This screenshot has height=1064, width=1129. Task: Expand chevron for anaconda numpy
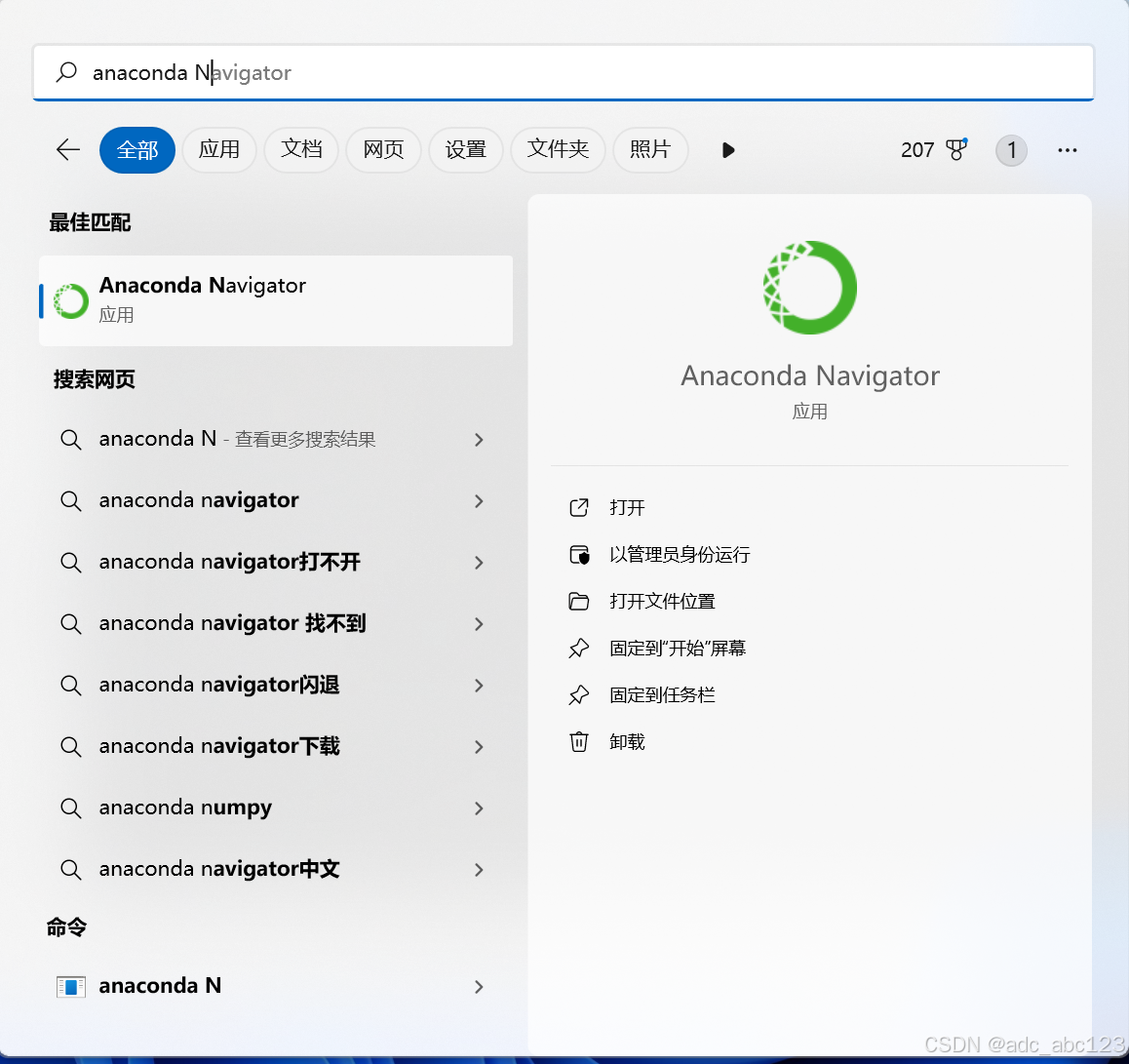[479, 808]
